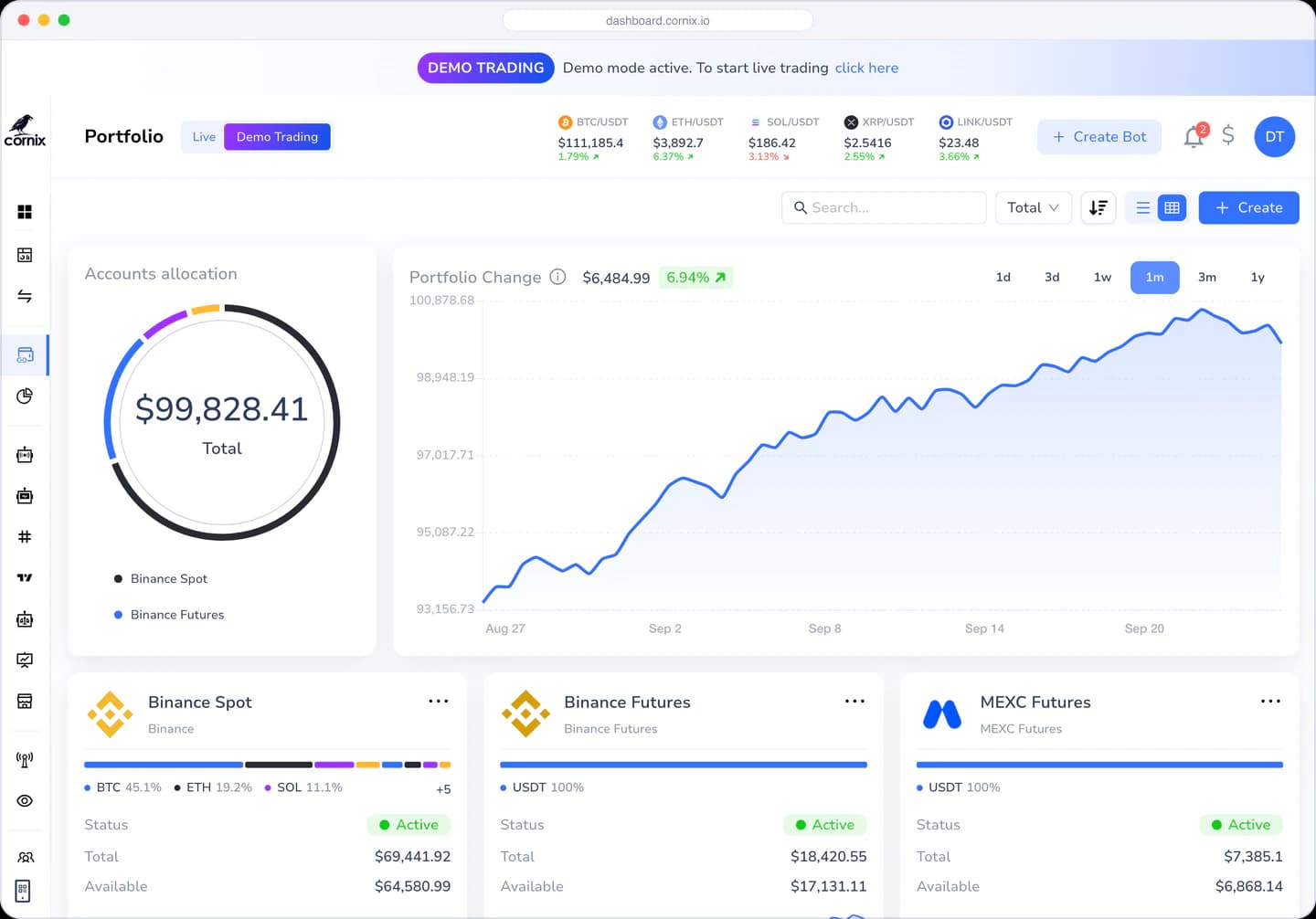Screen dimensions: 1316x919
Task: Select the 1w chart range
Action: point(1102,277)
